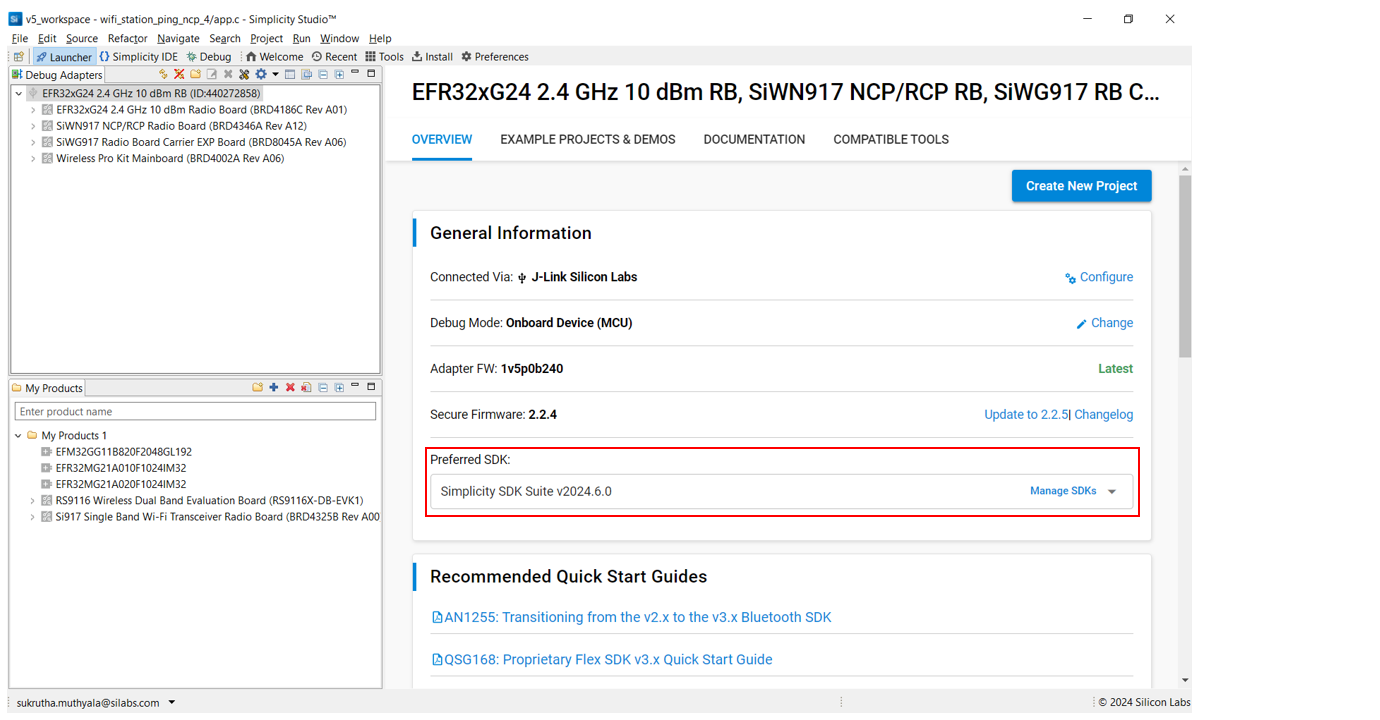
Task: Click the product name input field
Action: point(195,410)
